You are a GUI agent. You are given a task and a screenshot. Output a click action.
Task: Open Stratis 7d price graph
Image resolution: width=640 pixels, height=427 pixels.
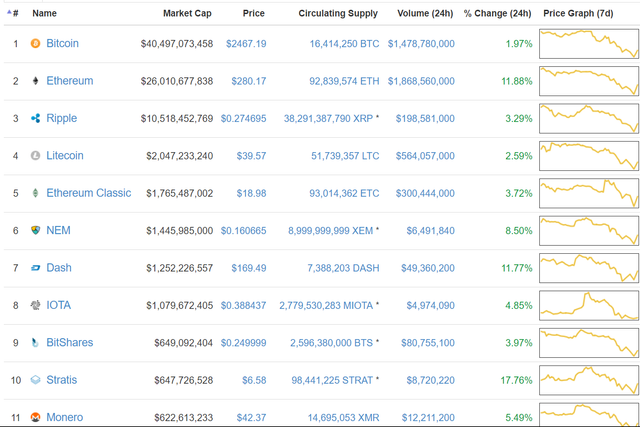(589, 380)
